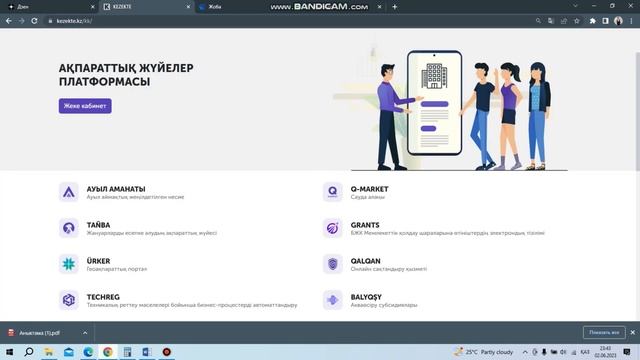The height and width of the screenshot is (360, 640).
Task: Open Microsoft Word from taskbar
Action: pos(147,351)
